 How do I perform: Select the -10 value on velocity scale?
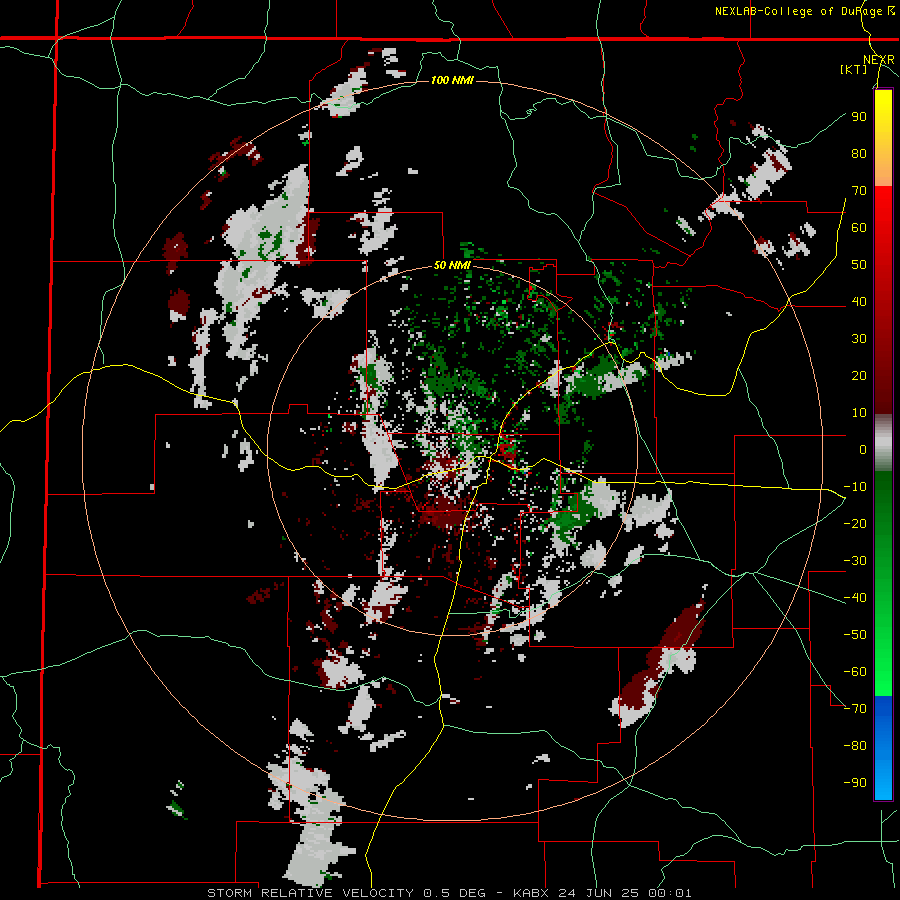pyautogui.click(x=855, y=487)
